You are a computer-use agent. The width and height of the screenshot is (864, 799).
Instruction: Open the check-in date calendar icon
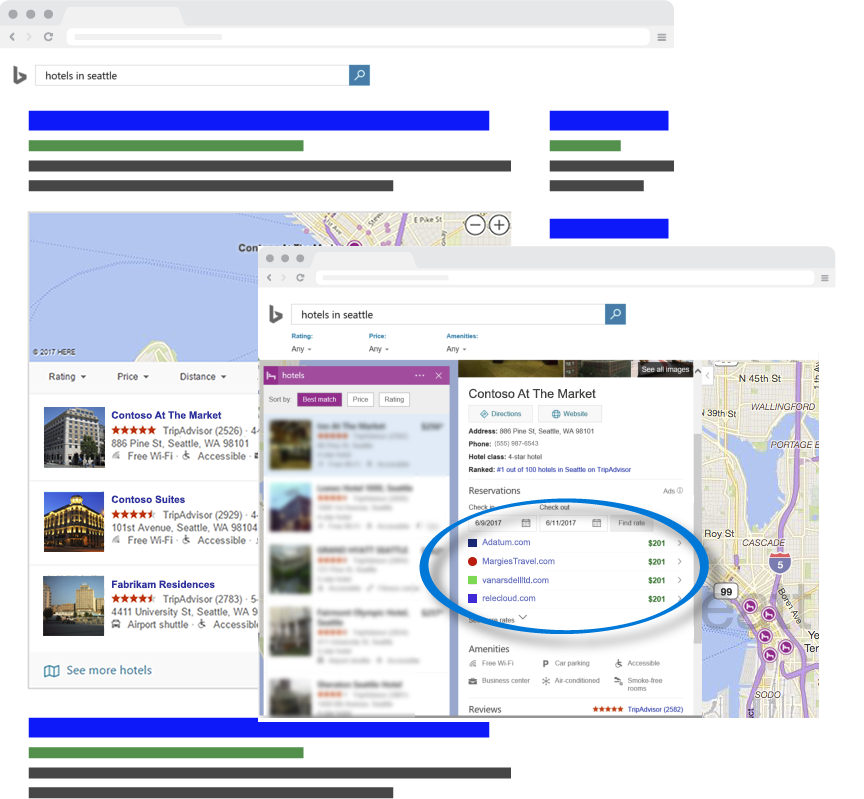526,523
